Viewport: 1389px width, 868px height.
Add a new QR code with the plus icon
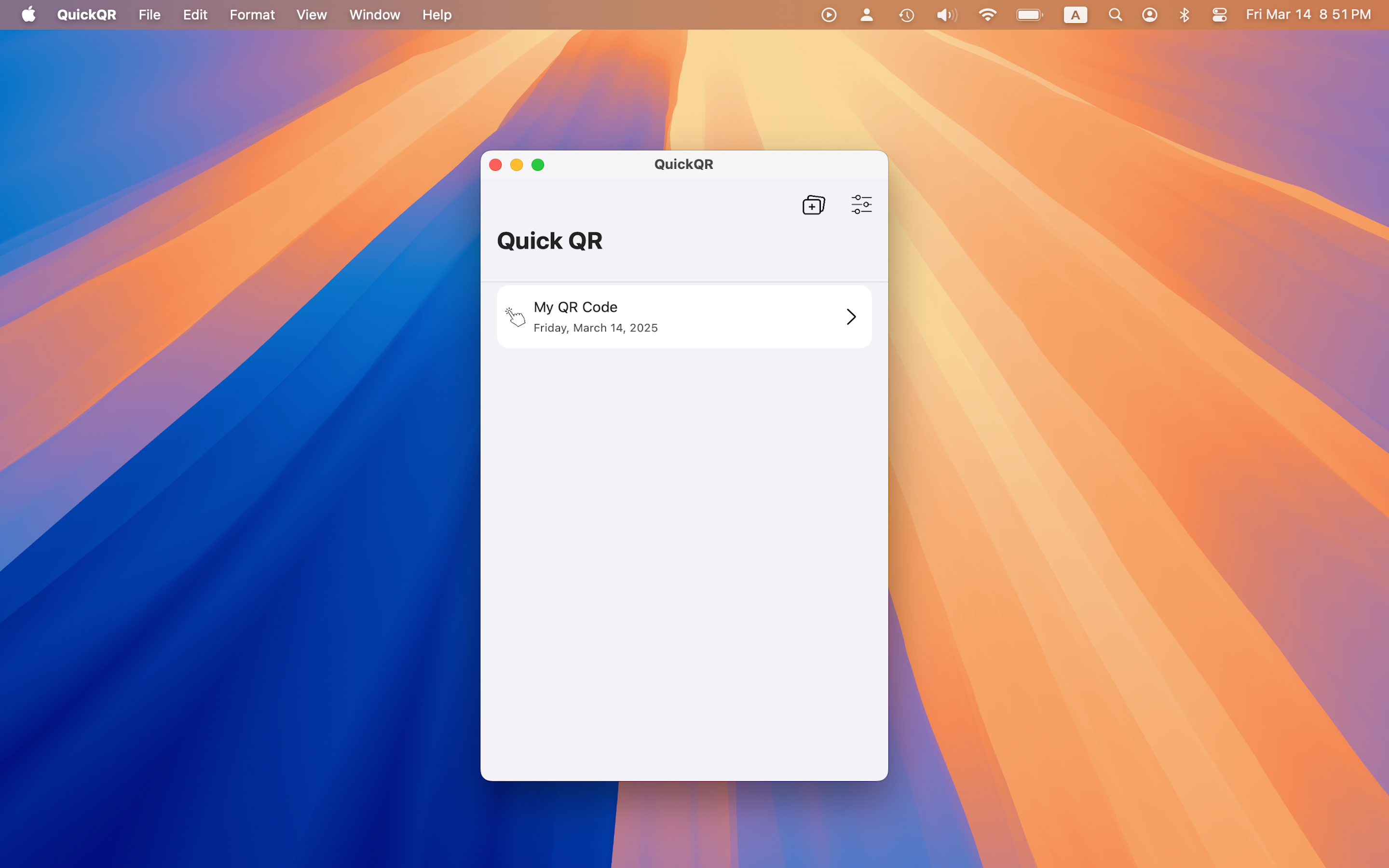click(813, 205)
